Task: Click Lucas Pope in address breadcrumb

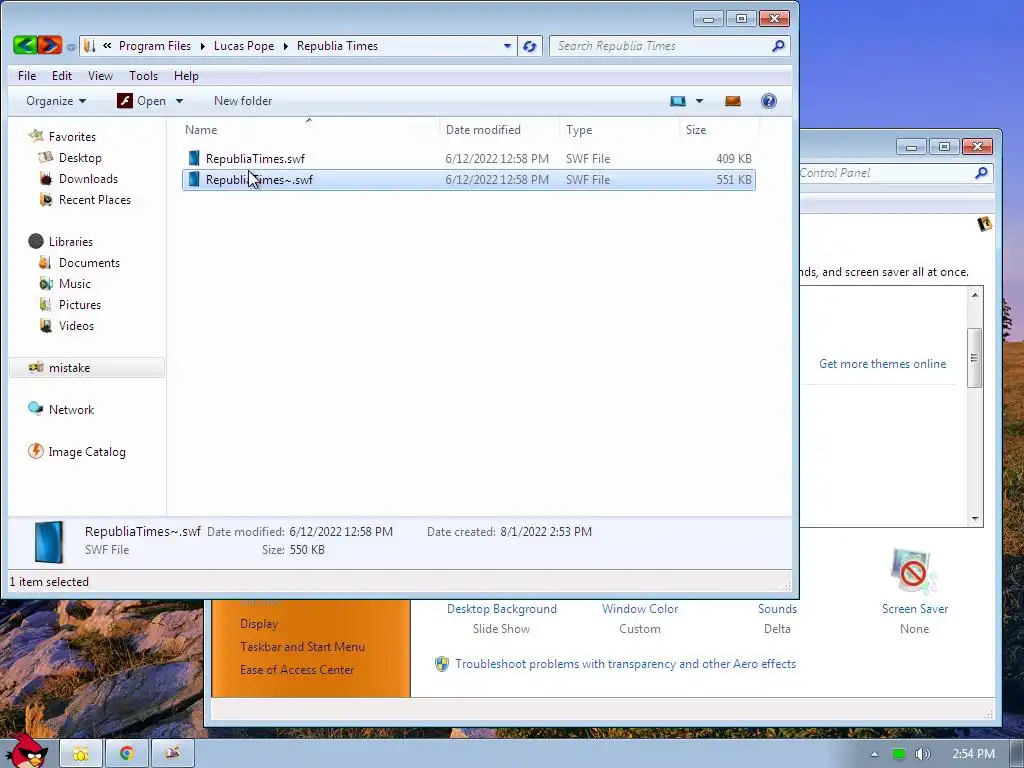Action: (244, 46)
